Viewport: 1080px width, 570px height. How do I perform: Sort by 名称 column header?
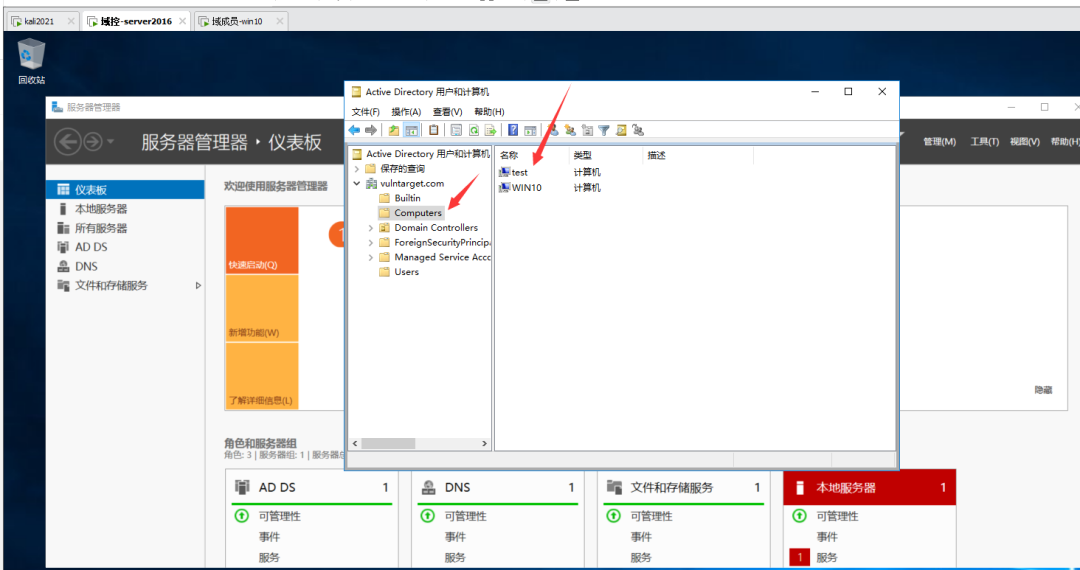tap(532, 156)
